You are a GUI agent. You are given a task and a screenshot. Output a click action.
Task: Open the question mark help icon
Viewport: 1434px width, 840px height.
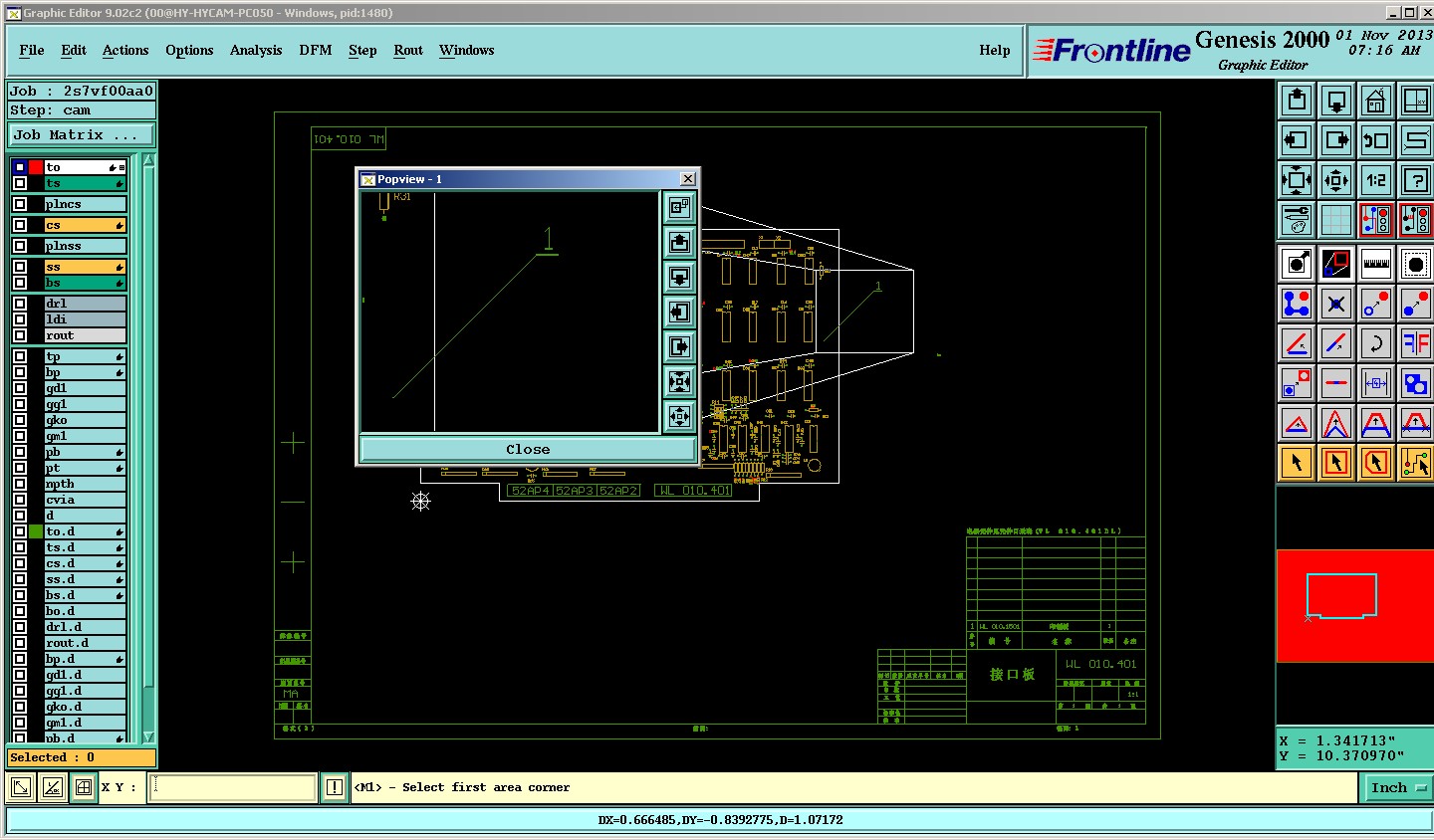pyautogui.click(x=1415, y=180)
